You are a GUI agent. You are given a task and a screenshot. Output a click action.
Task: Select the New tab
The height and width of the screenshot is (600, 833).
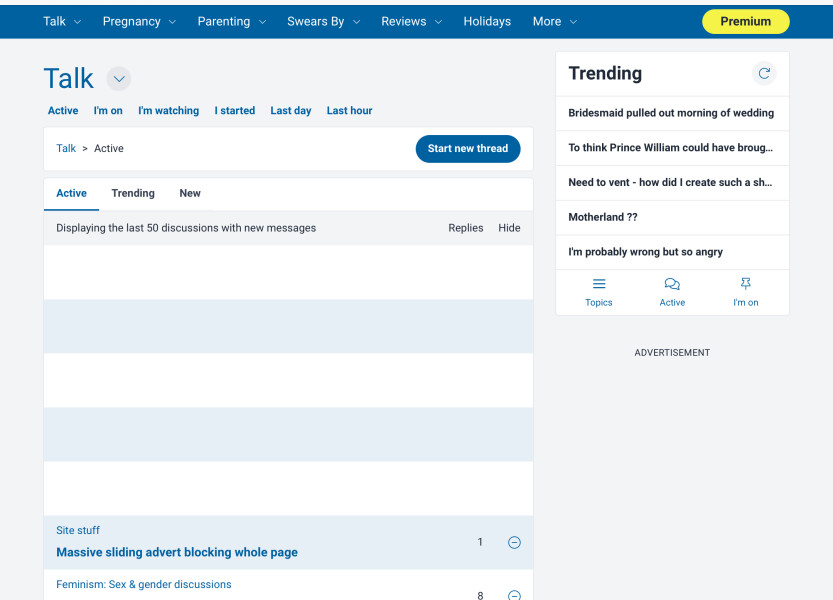pos(190,193)
